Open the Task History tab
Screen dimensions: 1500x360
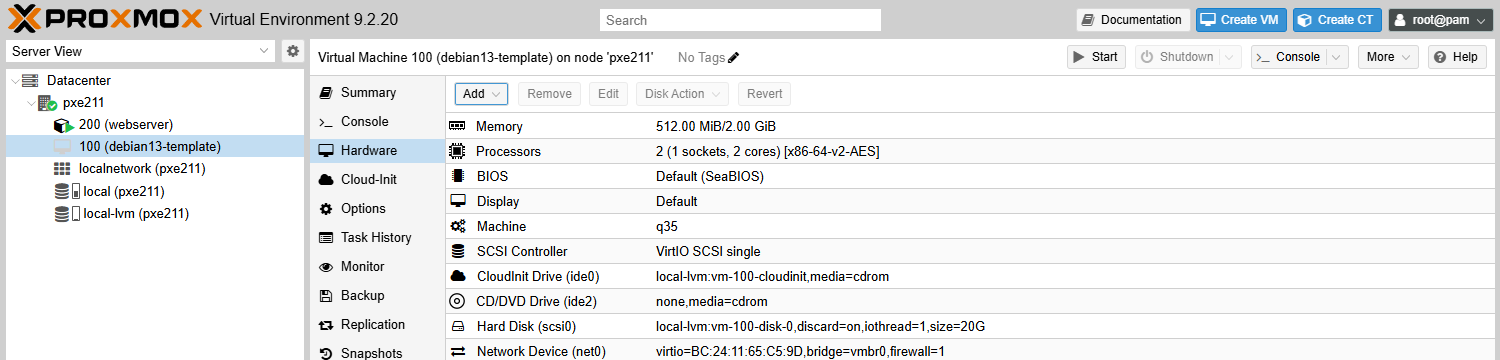click(377, 237)
